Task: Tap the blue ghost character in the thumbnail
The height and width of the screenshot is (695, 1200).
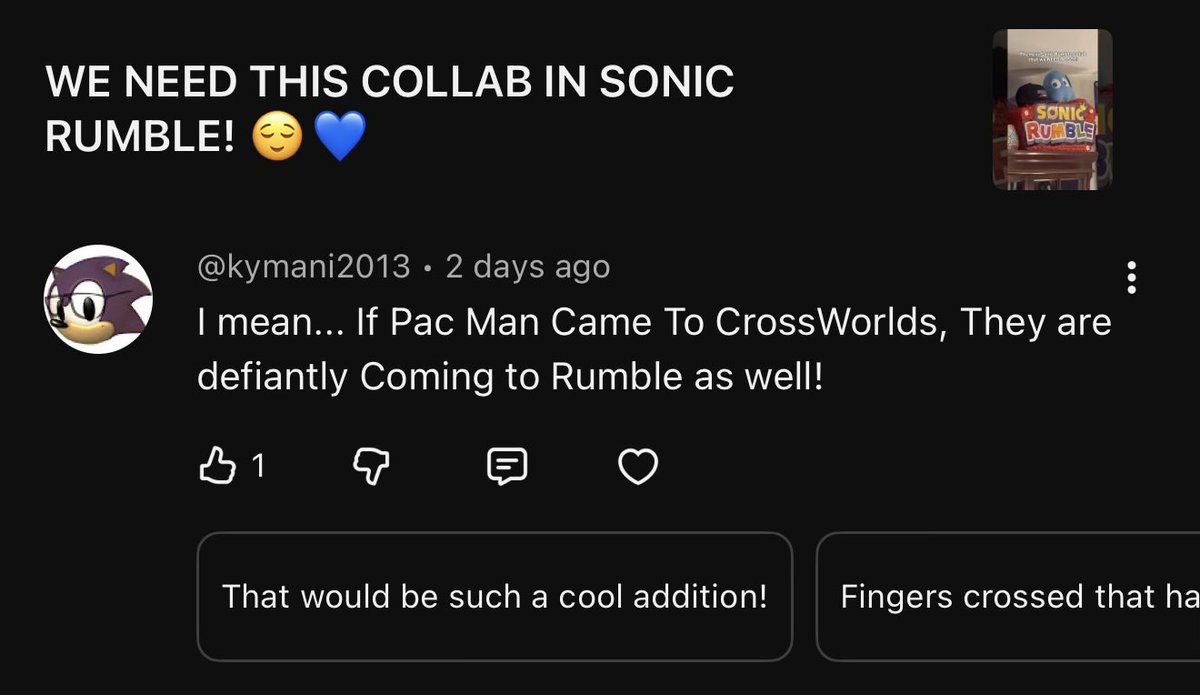Action: click(1060, 83)
